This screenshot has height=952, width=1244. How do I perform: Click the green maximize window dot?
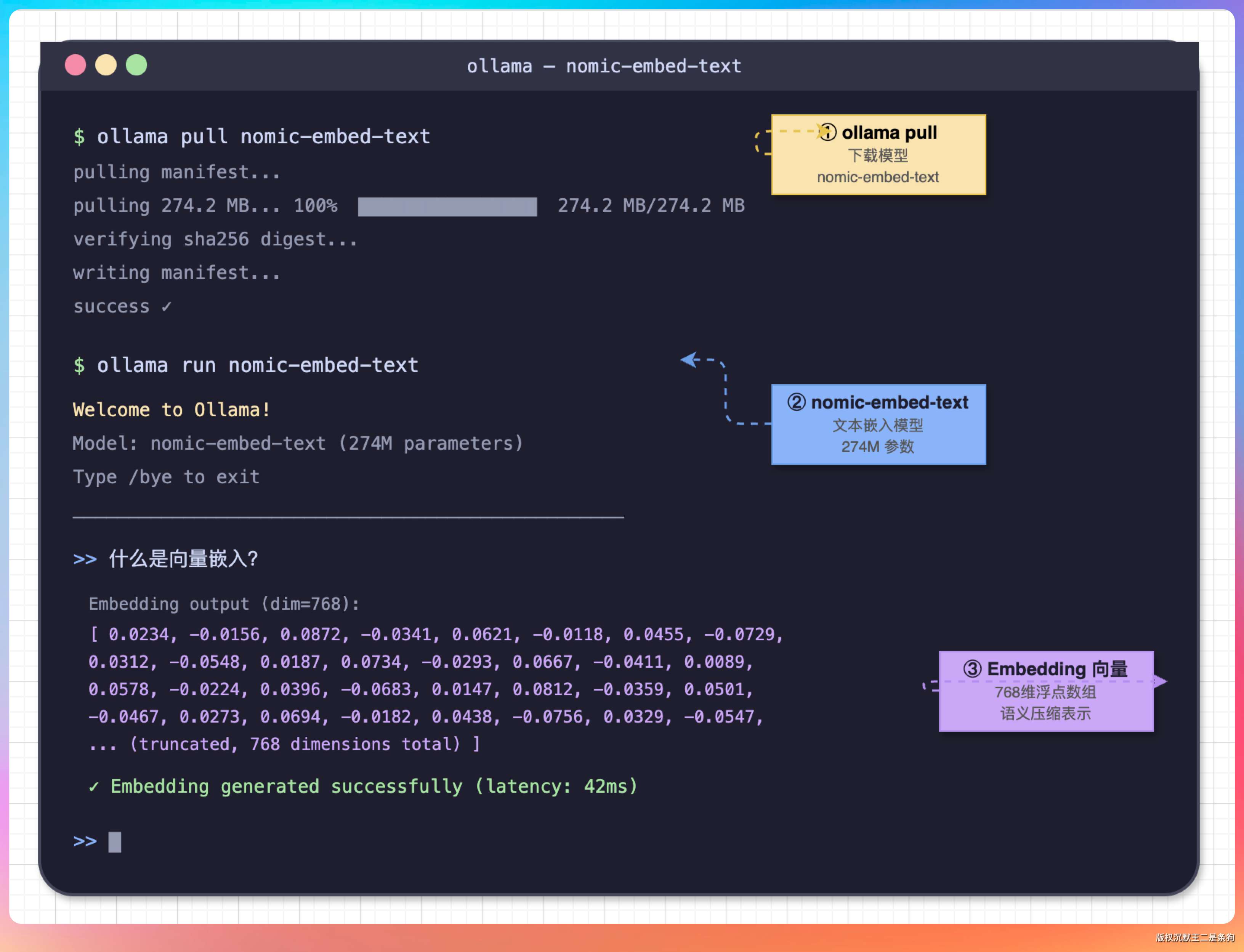[x=136, y=65]
